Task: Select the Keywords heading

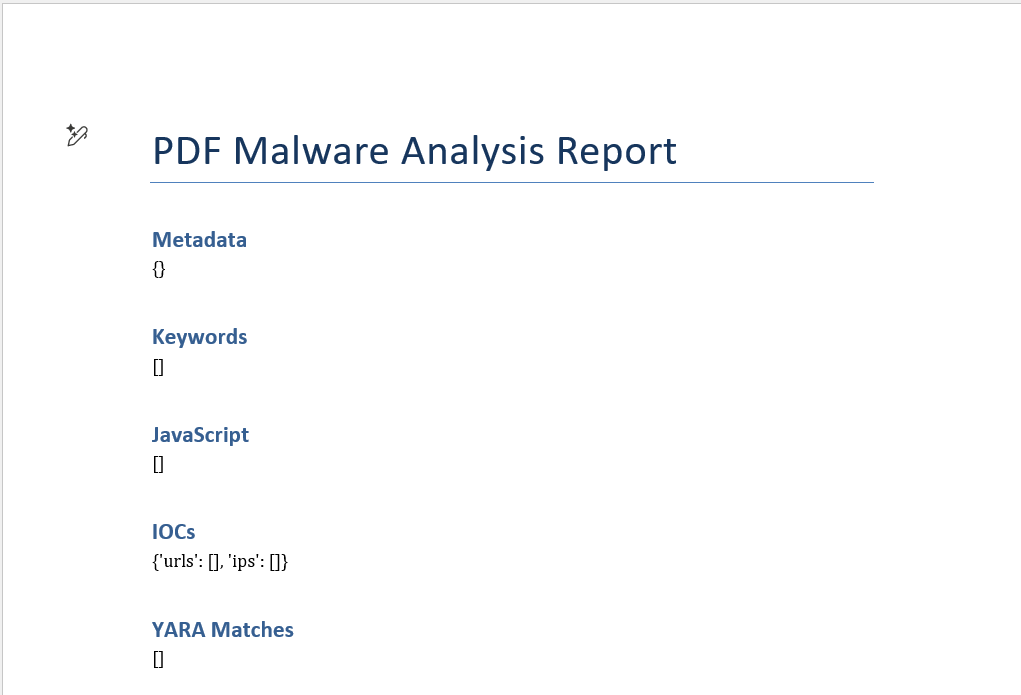Action: (x=199, y=337)
